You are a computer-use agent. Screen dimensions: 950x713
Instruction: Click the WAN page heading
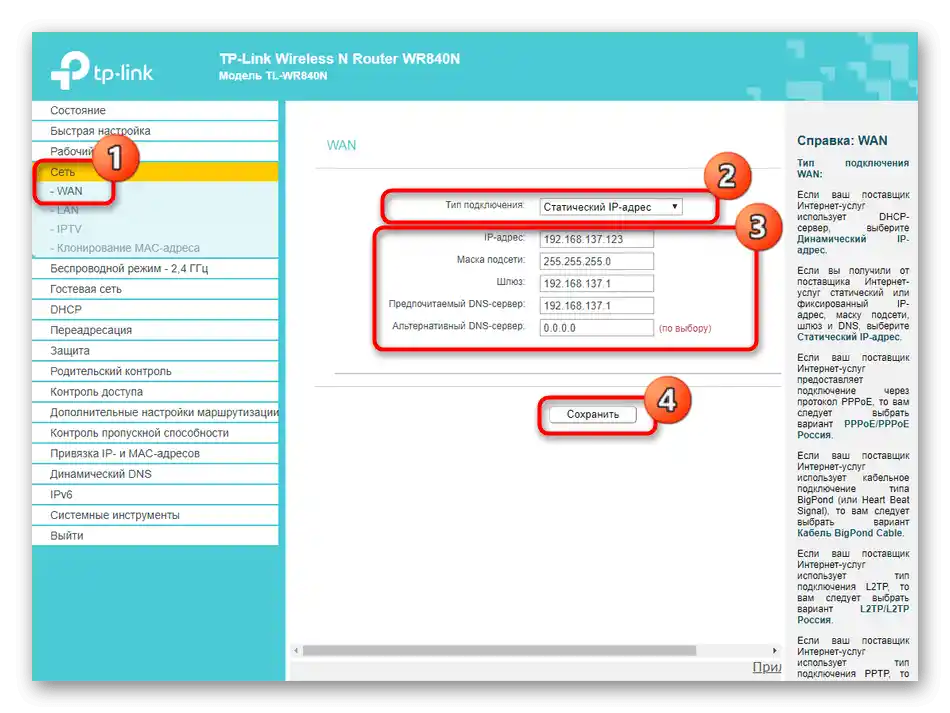pos(341,145)
